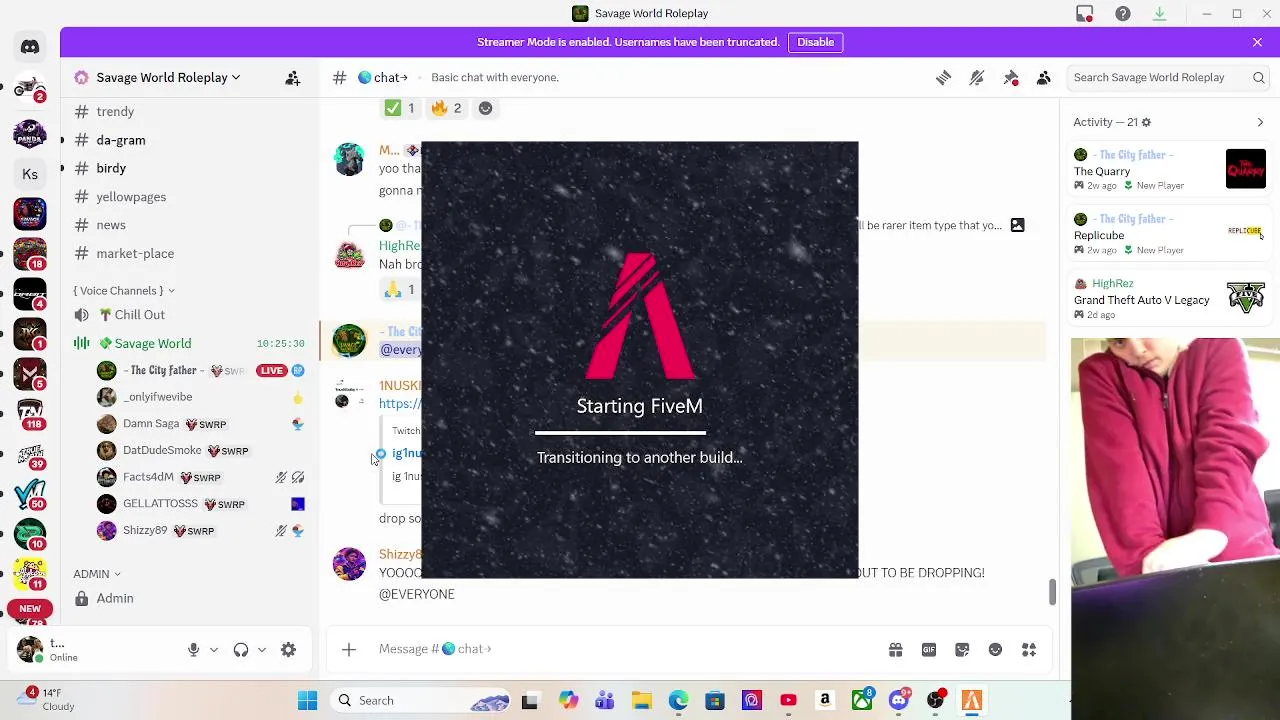
Task: Collapse the Voice Channels category
Action: pyautogui.click(x=123, y=291)
